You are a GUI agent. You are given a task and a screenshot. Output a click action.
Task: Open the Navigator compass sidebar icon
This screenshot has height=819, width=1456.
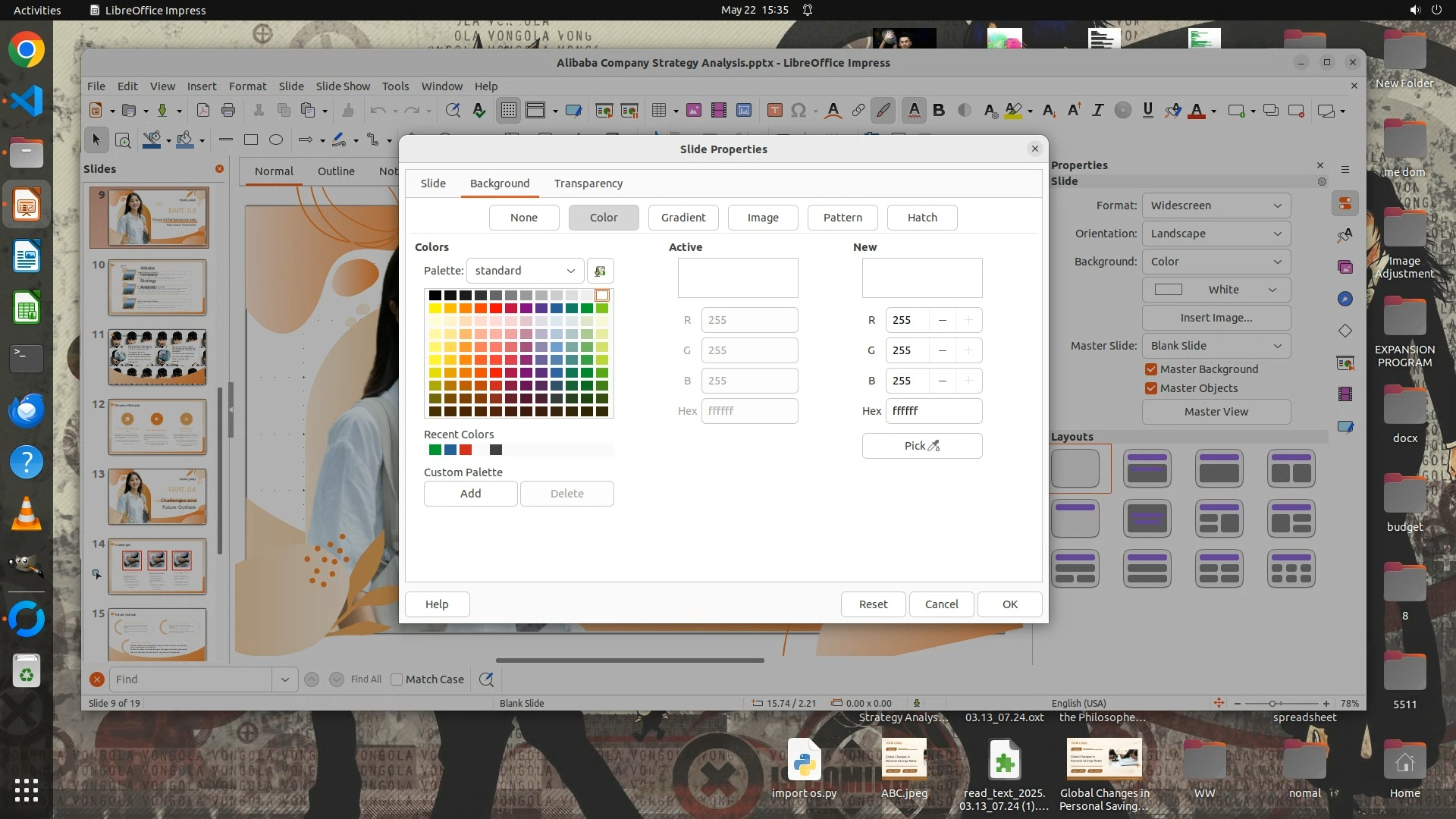click(x=1345, y=299)
